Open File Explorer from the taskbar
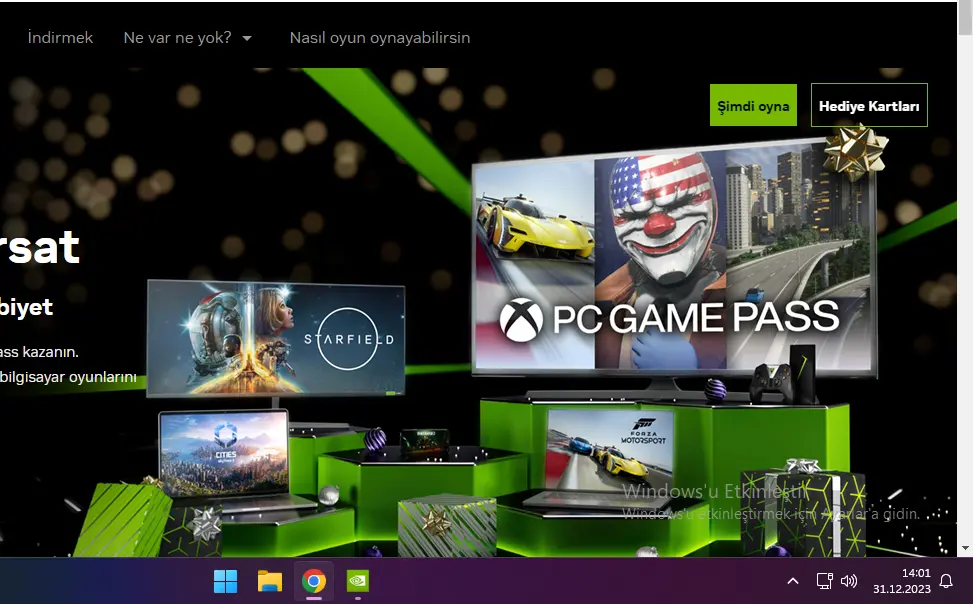The height and width of the screenshot is (604, 973). pyautogui.click(x=270, y=582)
